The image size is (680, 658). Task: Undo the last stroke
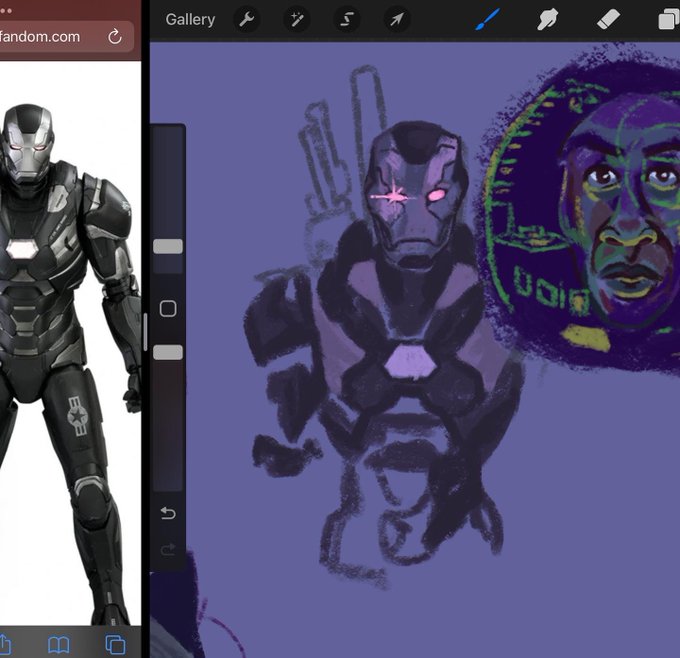(168, 513)
